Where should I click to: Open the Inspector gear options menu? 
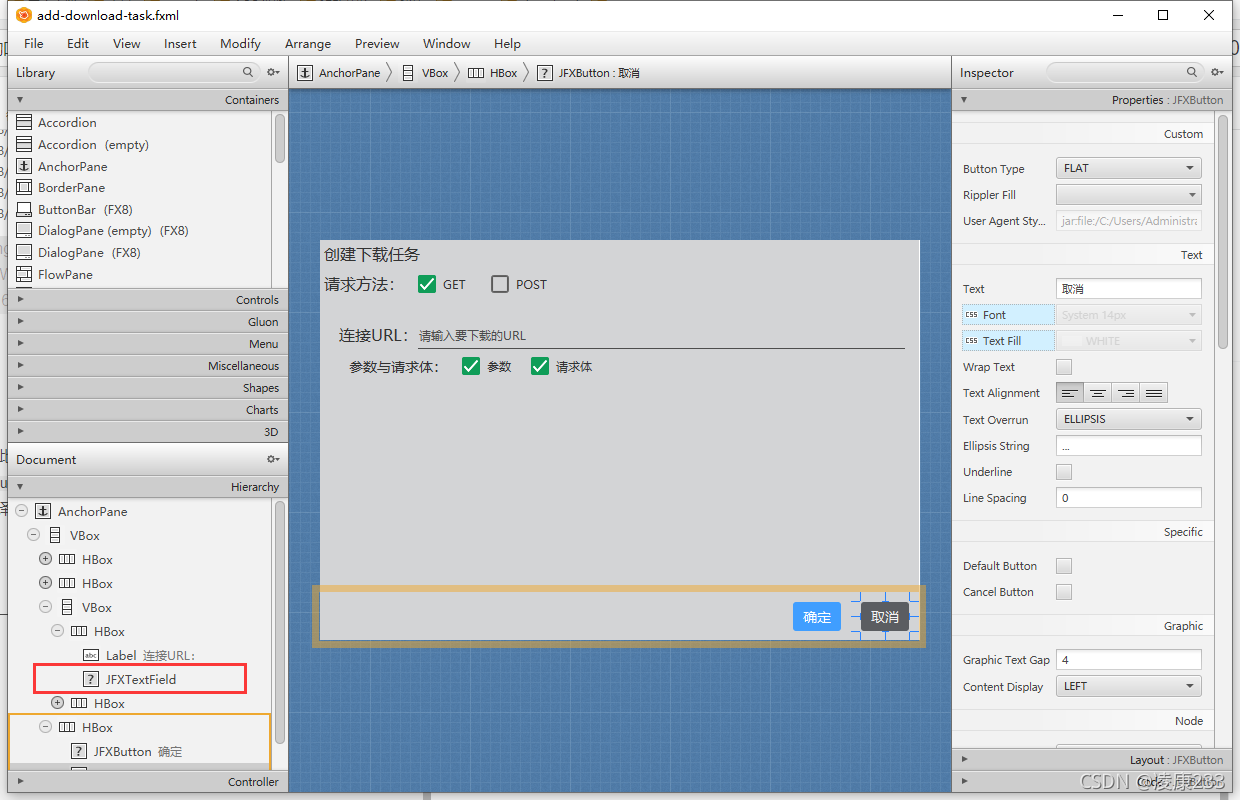1217,72
